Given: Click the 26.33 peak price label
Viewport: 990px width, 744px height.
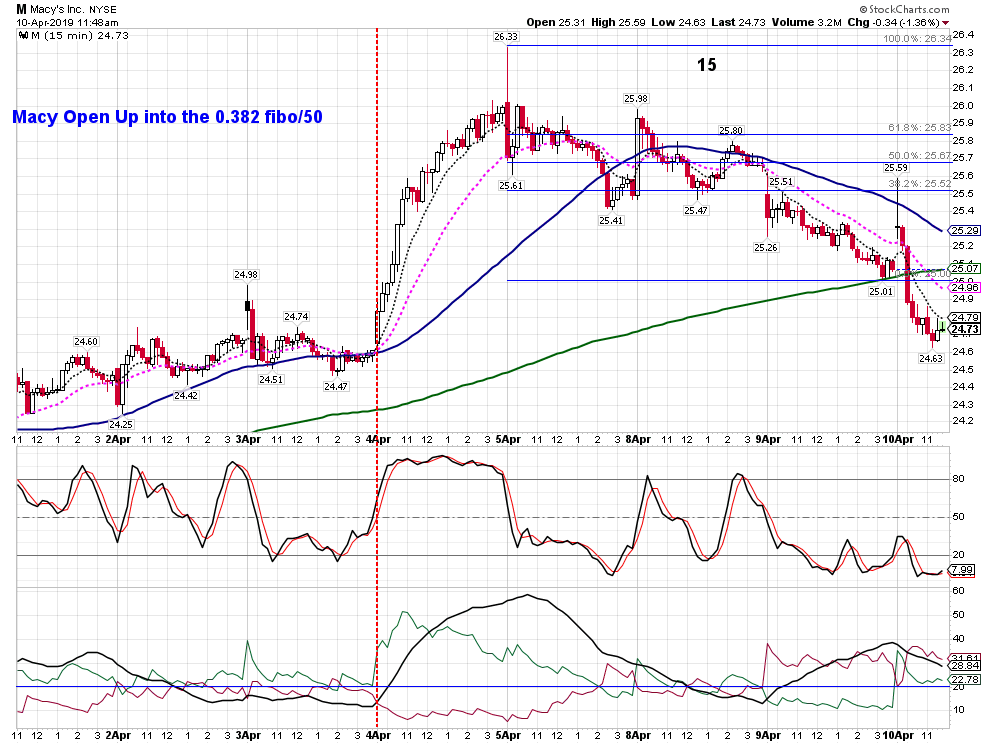Looking at the screenshot, I should [x=505, y=37].
